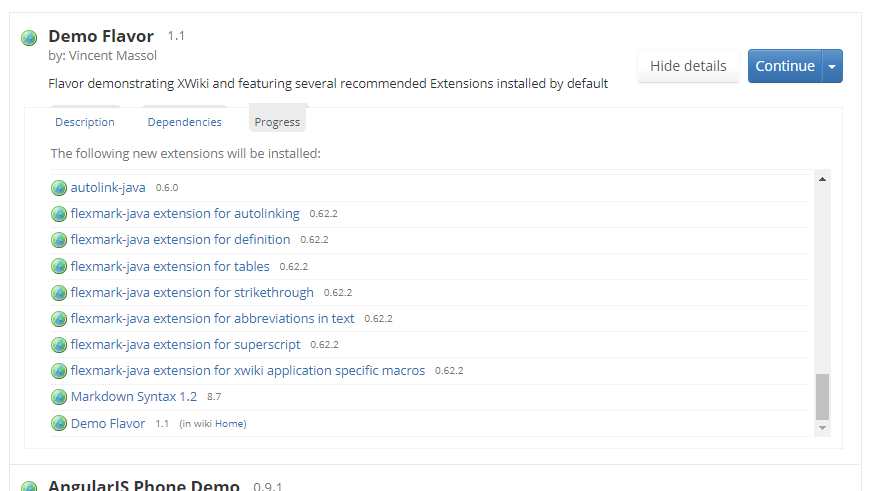This screenshot has height=491, width=871.
Task: Open flexmark-java extension for superscript link
Action: (x=186, y=345)
